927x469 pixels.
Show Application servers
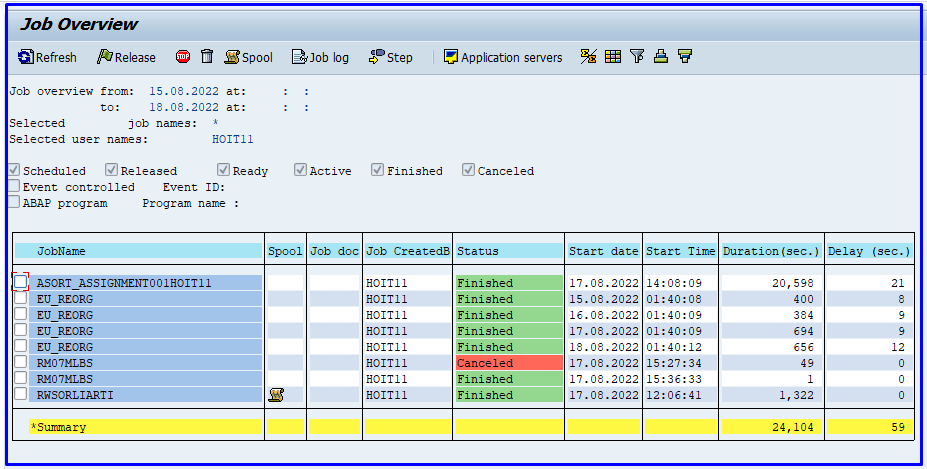tap(503, 57)
